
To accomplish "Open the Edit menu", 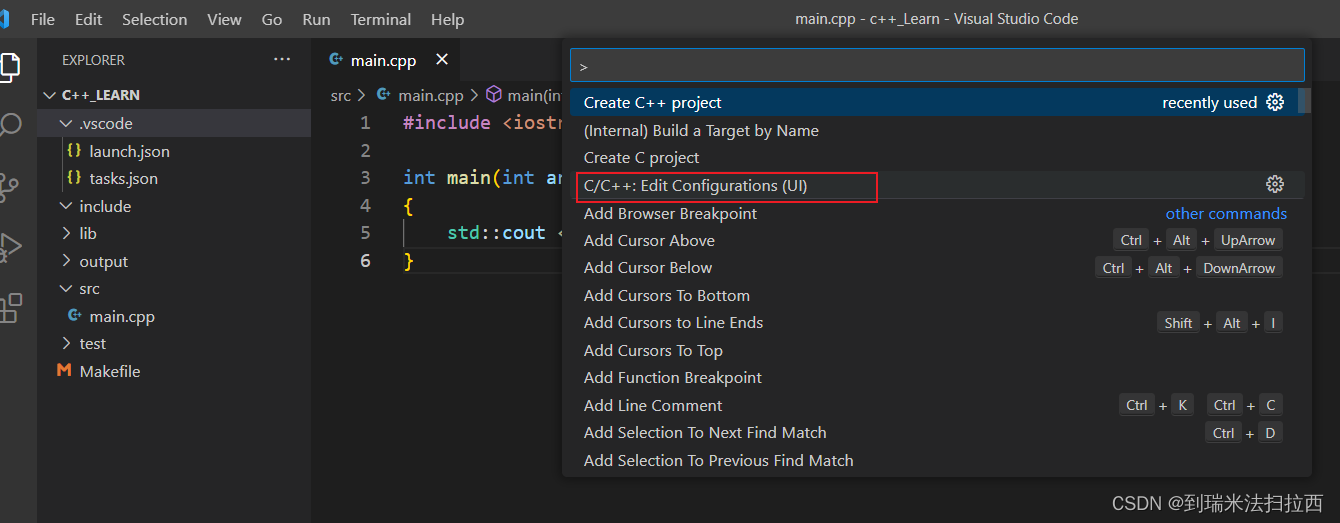I will pos(89,19).
